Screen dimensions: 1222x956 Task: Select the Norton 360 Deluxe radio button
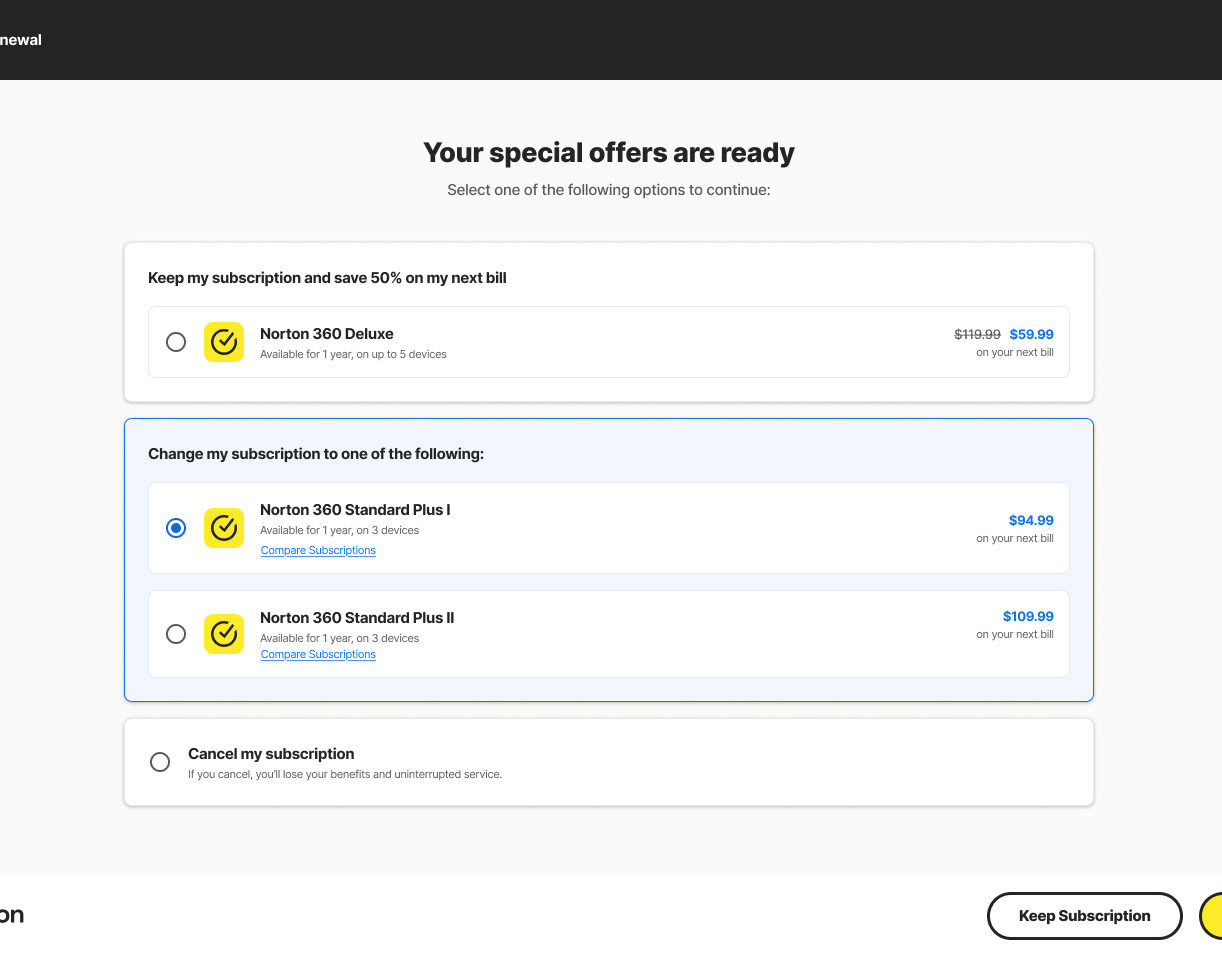176,342
